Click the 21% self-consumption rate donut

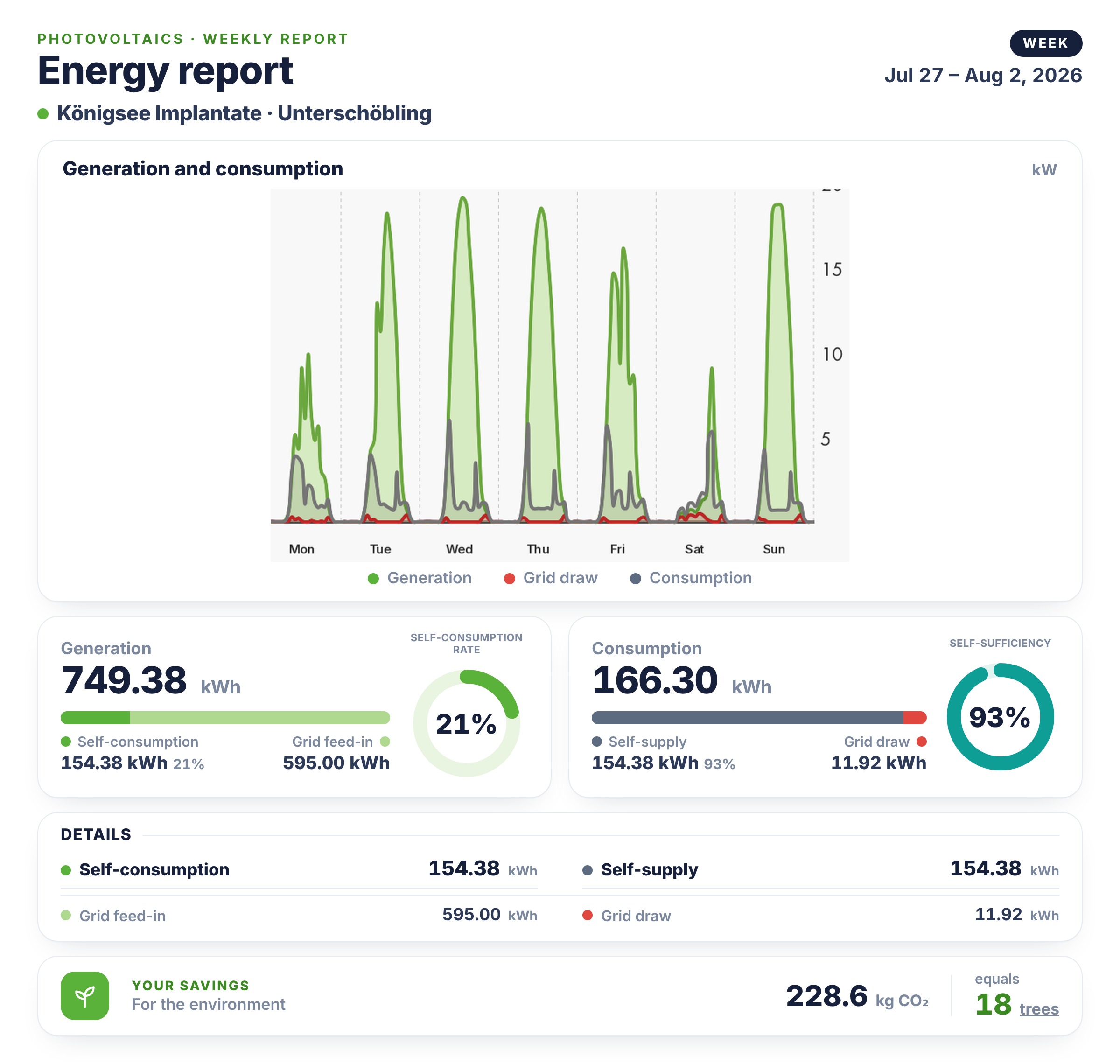[466, 723]
